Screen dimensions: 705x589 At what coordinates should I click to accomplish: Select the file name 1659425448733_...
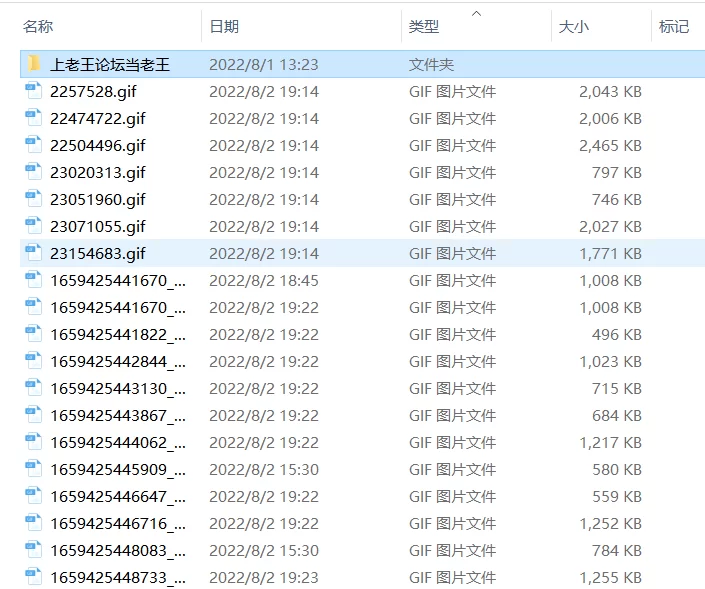click(x=118, y=577)
